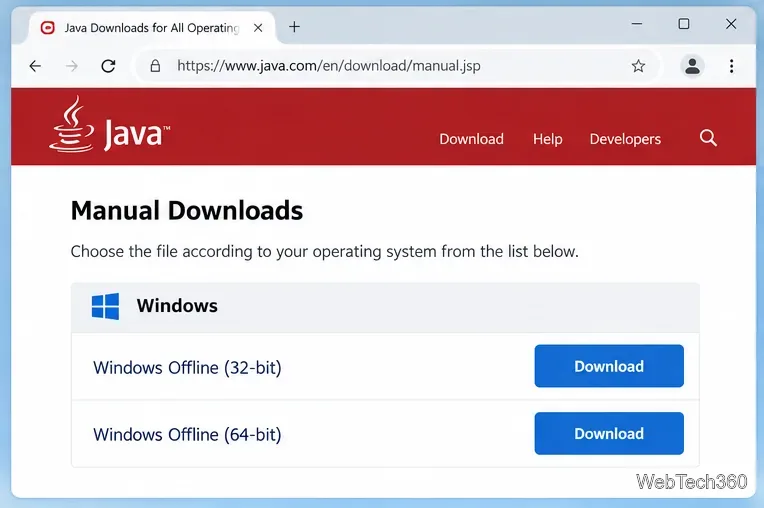Click the browser back arrow

pos(35,66)
